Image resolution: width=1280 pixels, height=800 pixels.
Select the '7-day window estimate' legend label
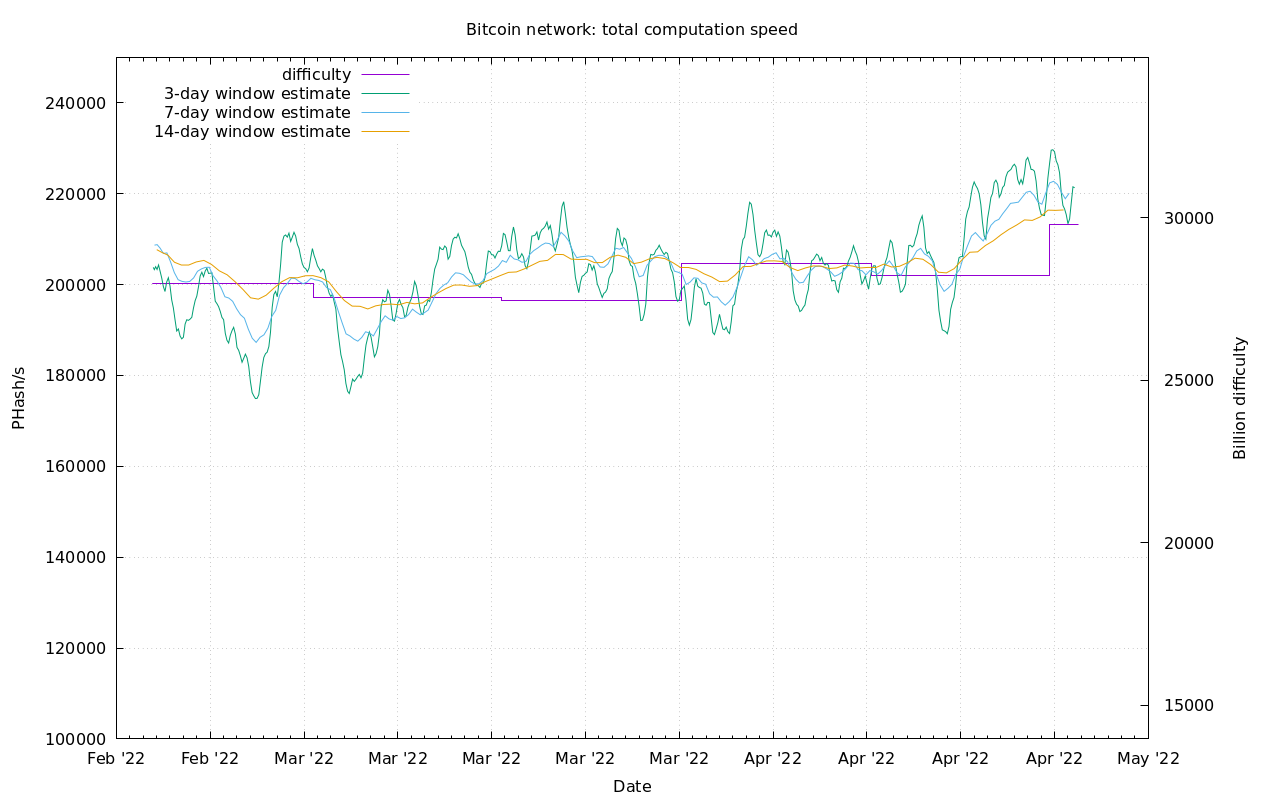[257, 113]
